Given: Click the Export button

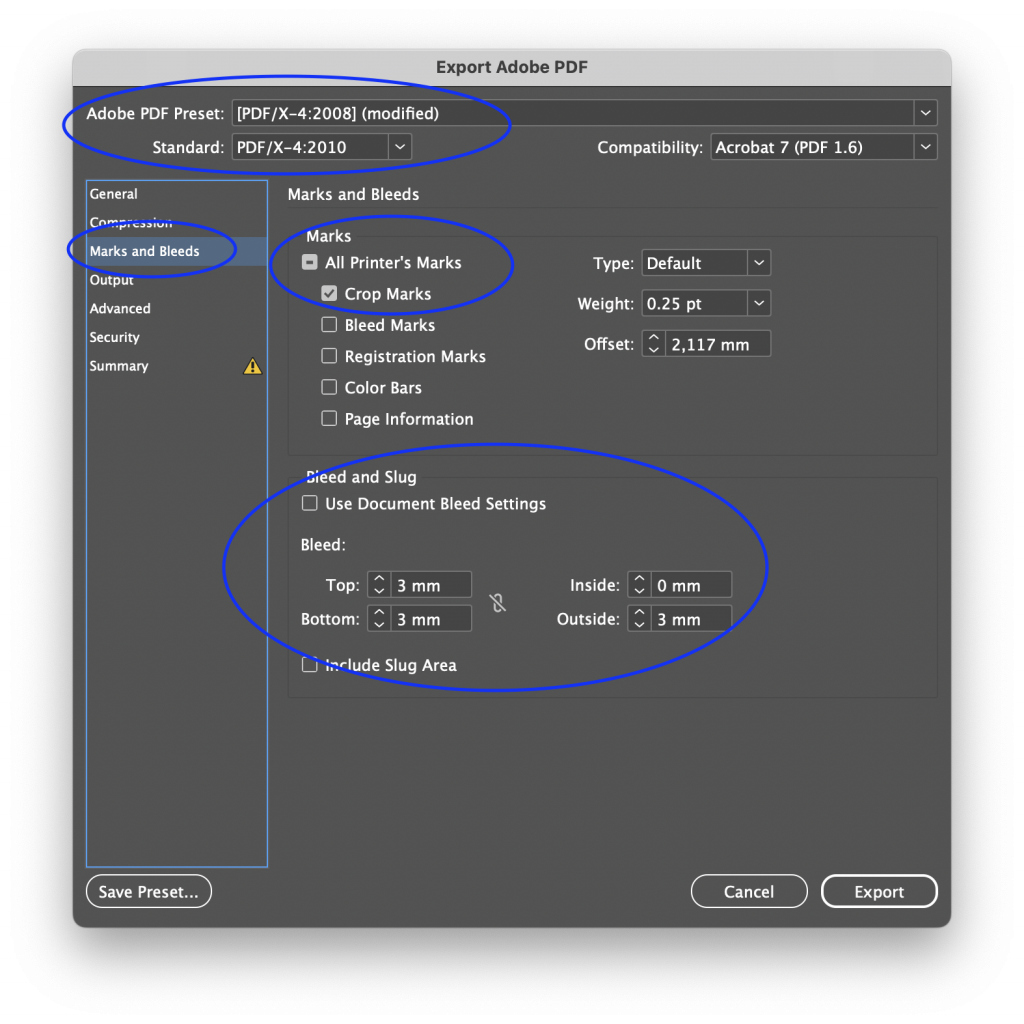Looking at the screenshot, I should coord(879,892).
